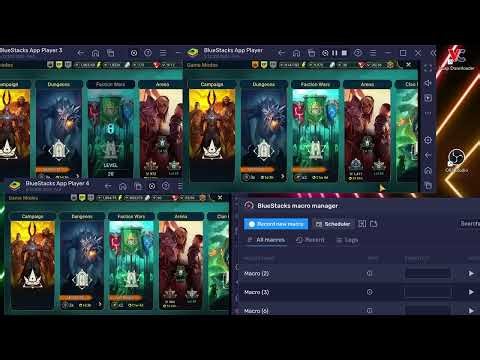Open hamburger menu in BlueStacks App Player title bar
480x360 pixels.
(373, 53)
